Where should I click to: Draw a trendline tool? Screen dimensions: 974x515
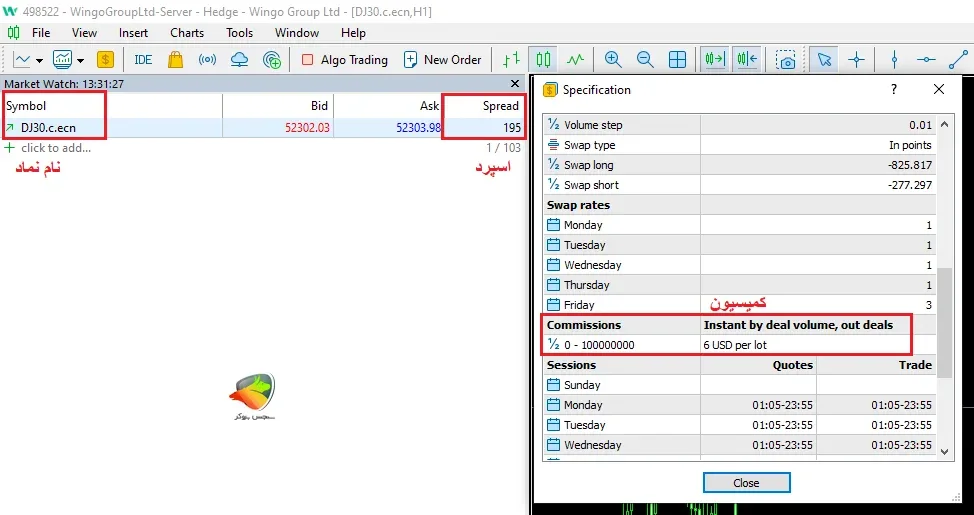pyautogui.click(x=958, y=60)
